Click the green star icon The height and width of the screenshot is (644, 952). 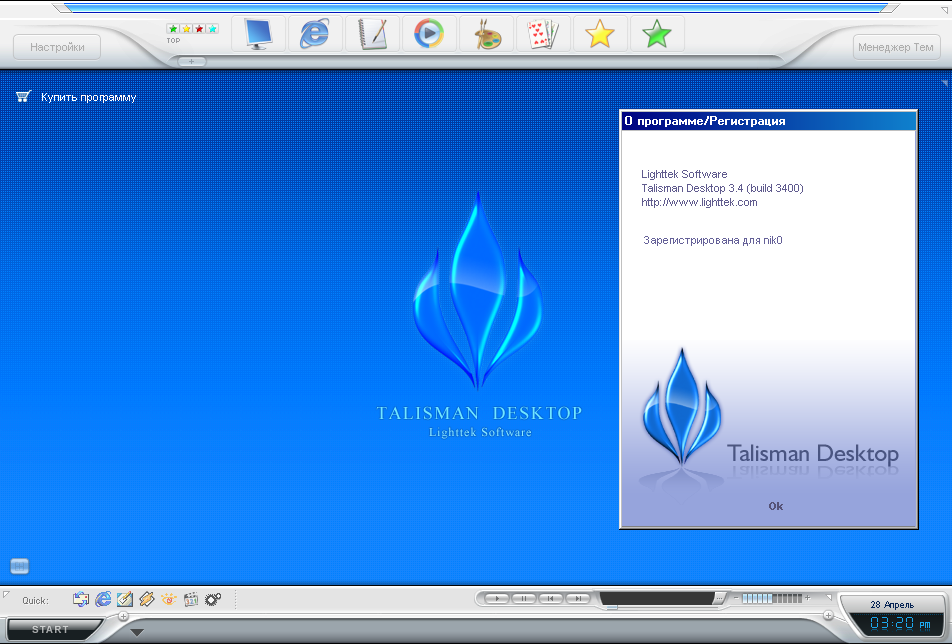click(x=657, y=34)
